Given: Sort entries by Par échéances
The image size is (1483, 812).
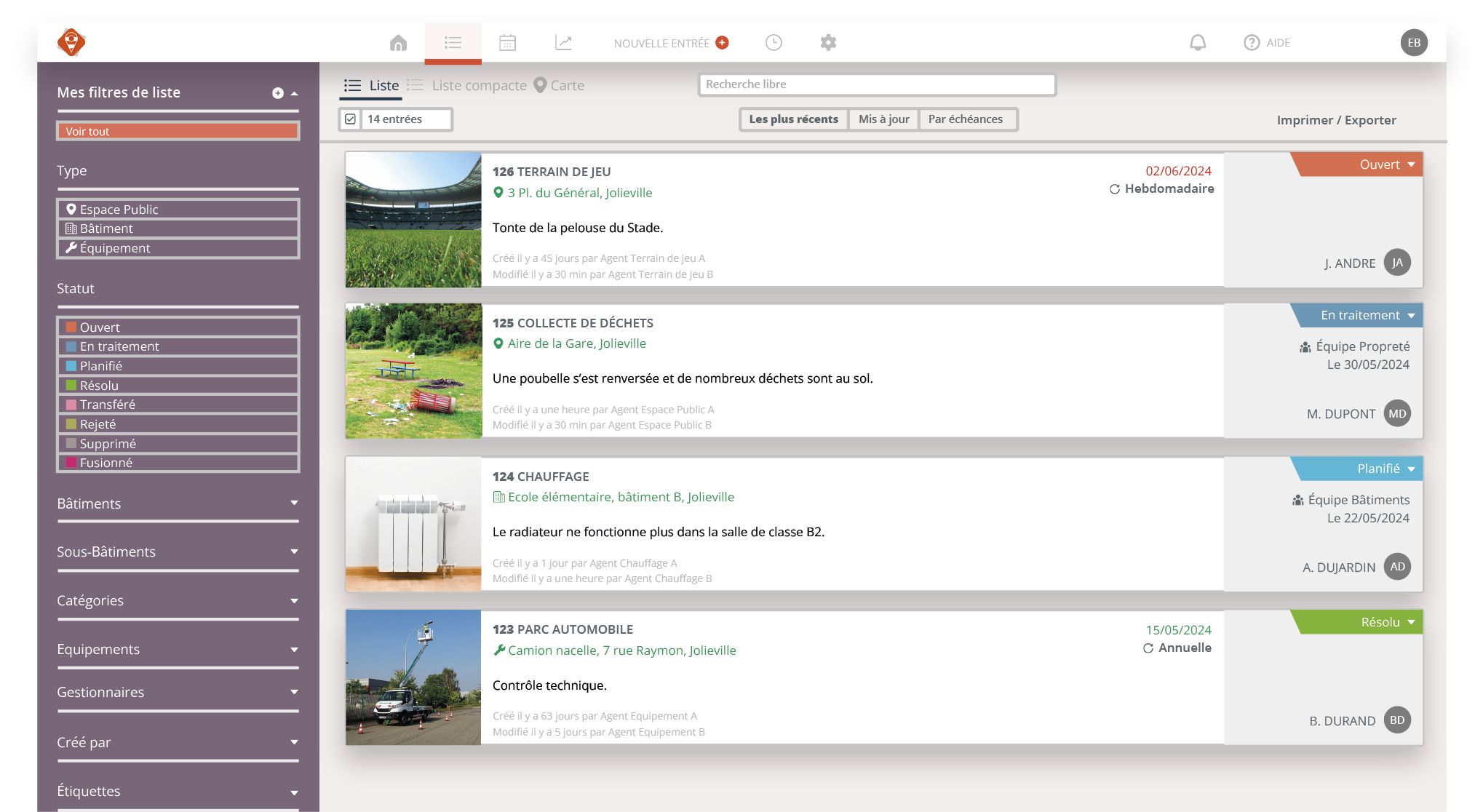Looking at the screenshot, I should tap(965, 119).
